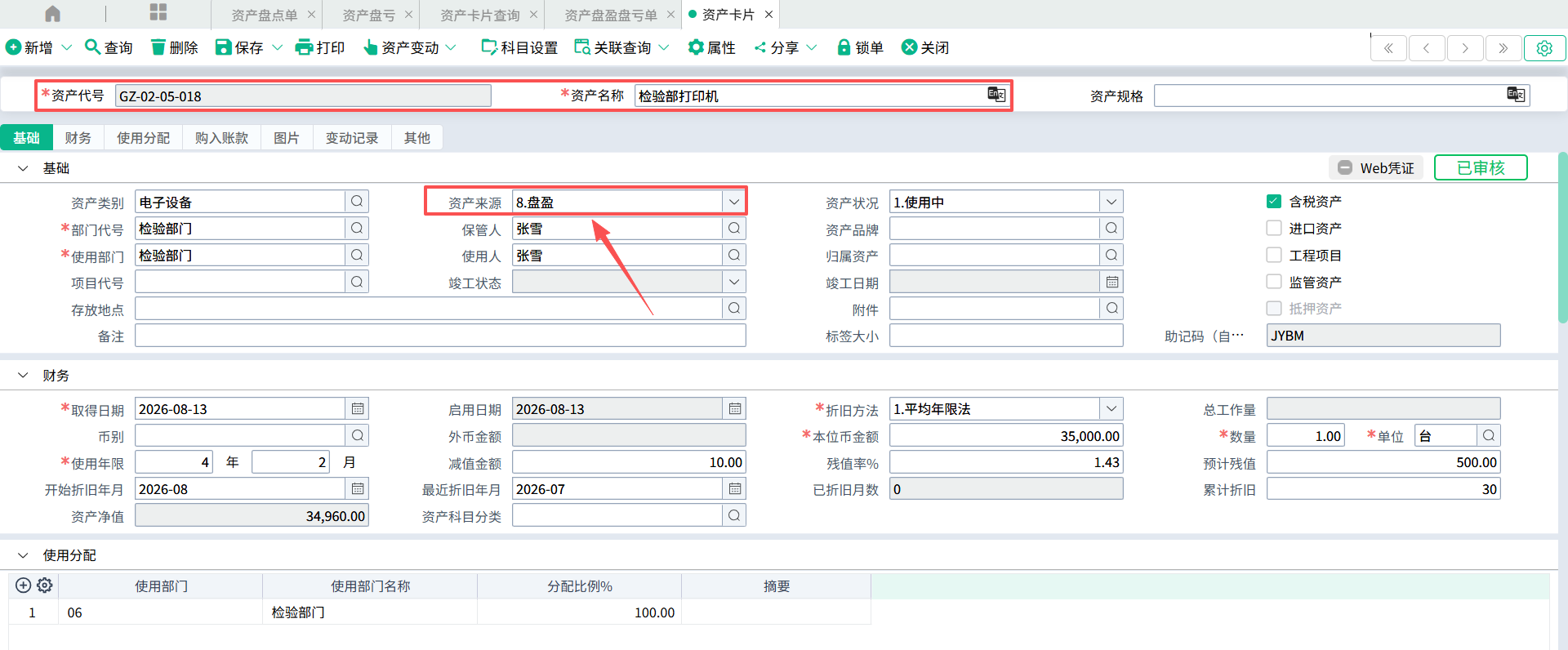Open lookup for 资产类别 field
The image size is (1568, 650).
pos(357,202)
